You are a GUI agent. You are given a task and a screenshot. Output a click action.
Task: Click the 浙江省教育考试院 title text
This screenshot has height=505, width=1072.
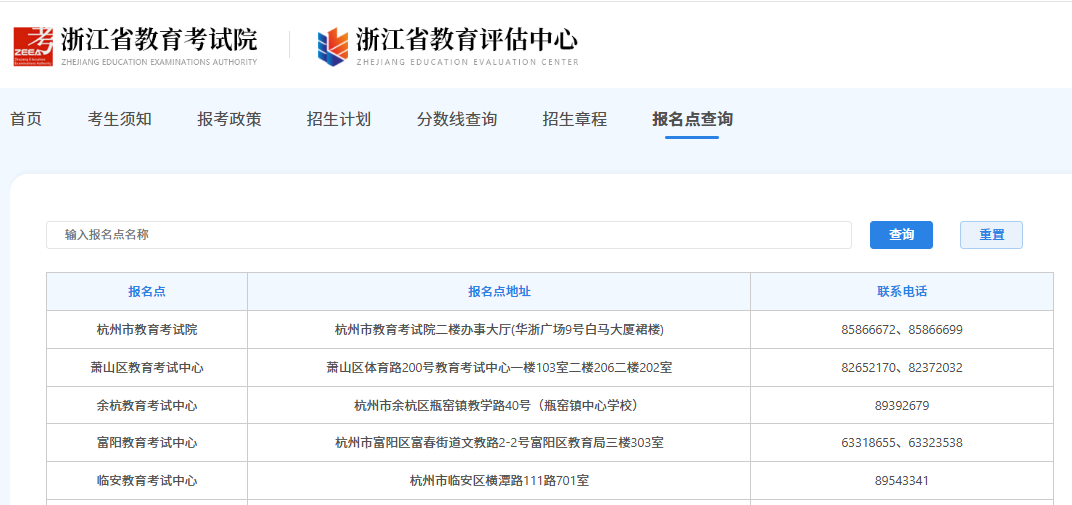click(159, 40)
